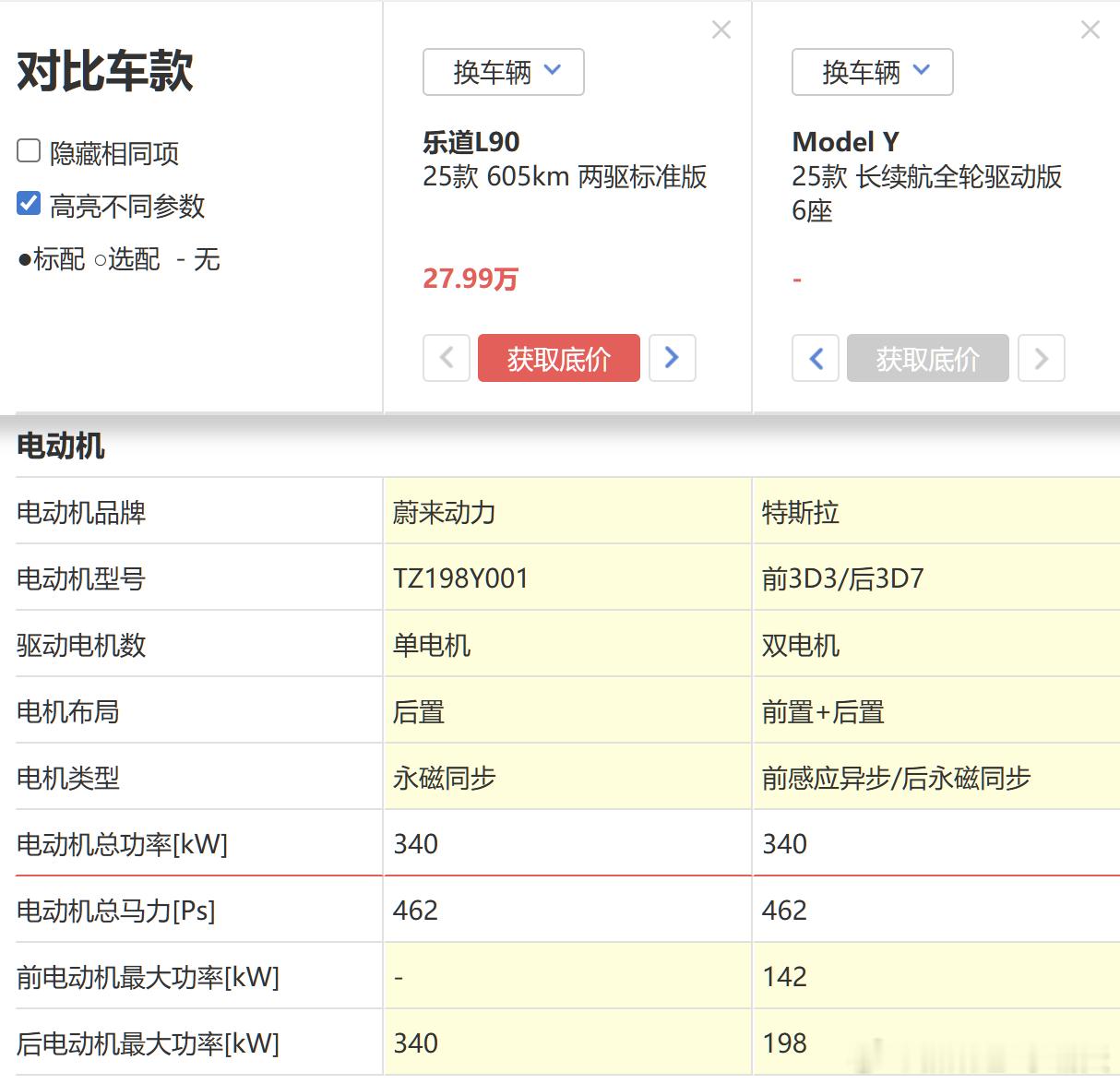The image size is (1120, 1084).
Task: Open 25款 605km 两驱标准版 trim link
Action: pos(565,176)
